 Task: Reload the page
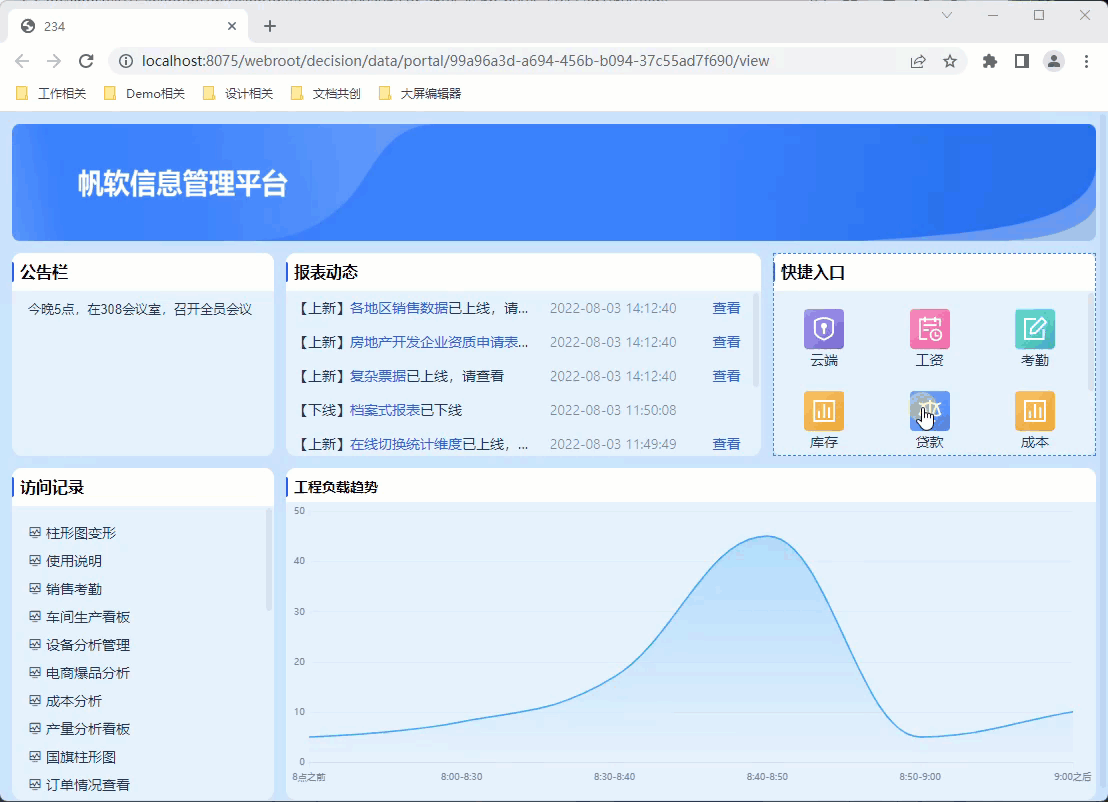(86, 61)
